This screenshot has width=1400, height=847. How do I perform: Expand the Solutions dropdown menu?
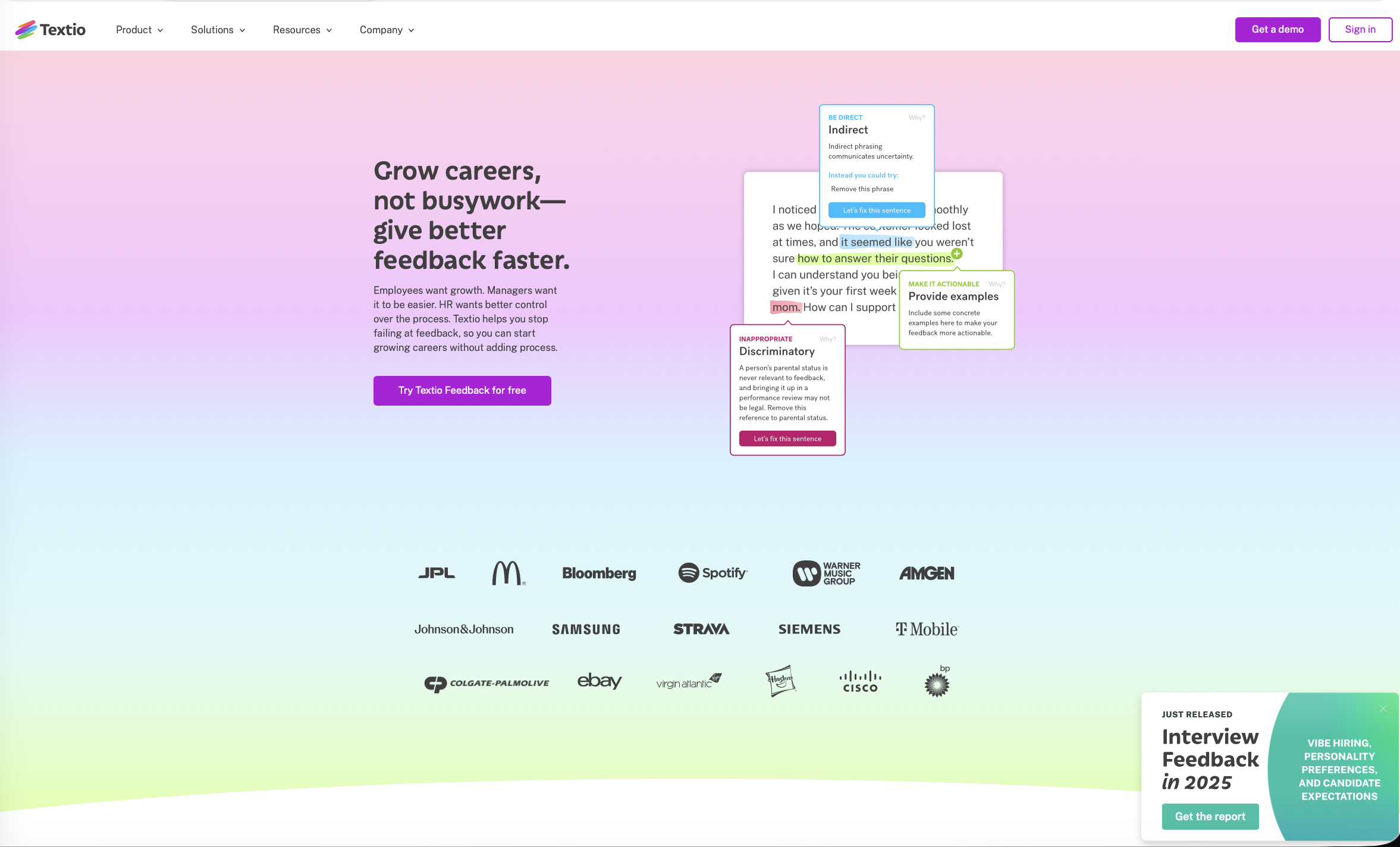(218, 30)
